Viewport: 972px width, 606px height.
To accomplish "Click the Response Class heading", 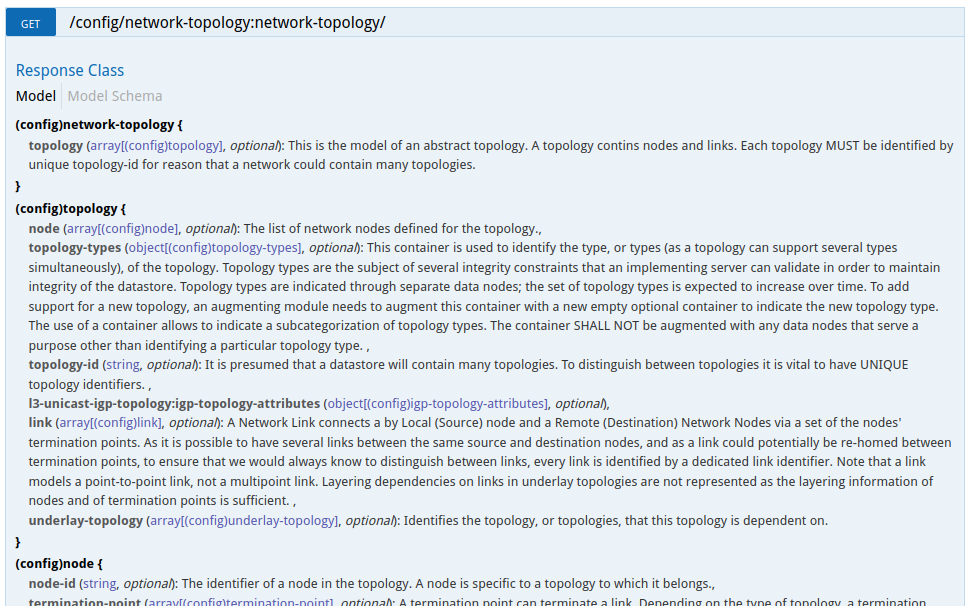I will pyautogui.click(x=70, y=71).
